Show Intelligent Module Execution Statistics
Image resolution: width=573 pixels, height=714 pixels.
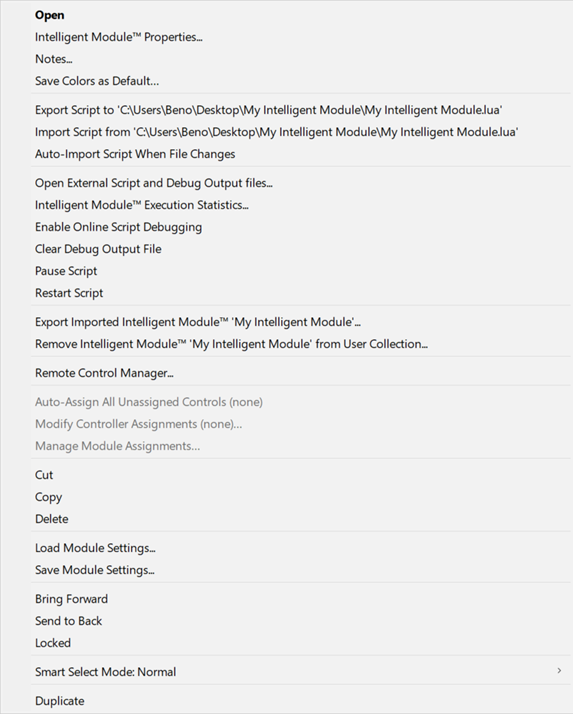click(142, 205)
